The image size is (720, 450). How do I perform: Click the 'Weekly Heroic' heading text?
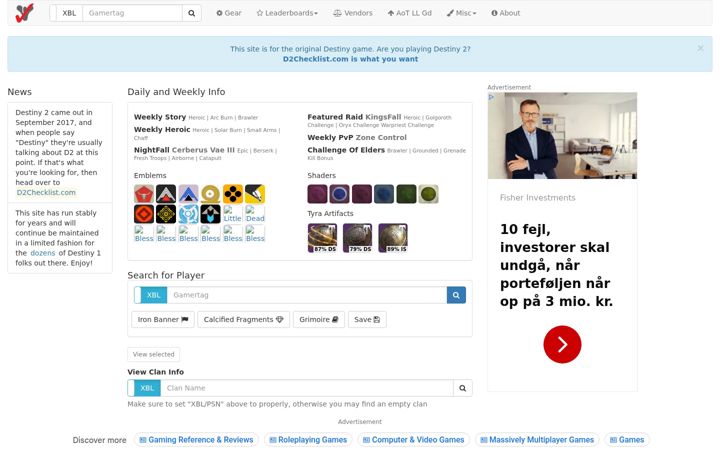pos(162,130)
